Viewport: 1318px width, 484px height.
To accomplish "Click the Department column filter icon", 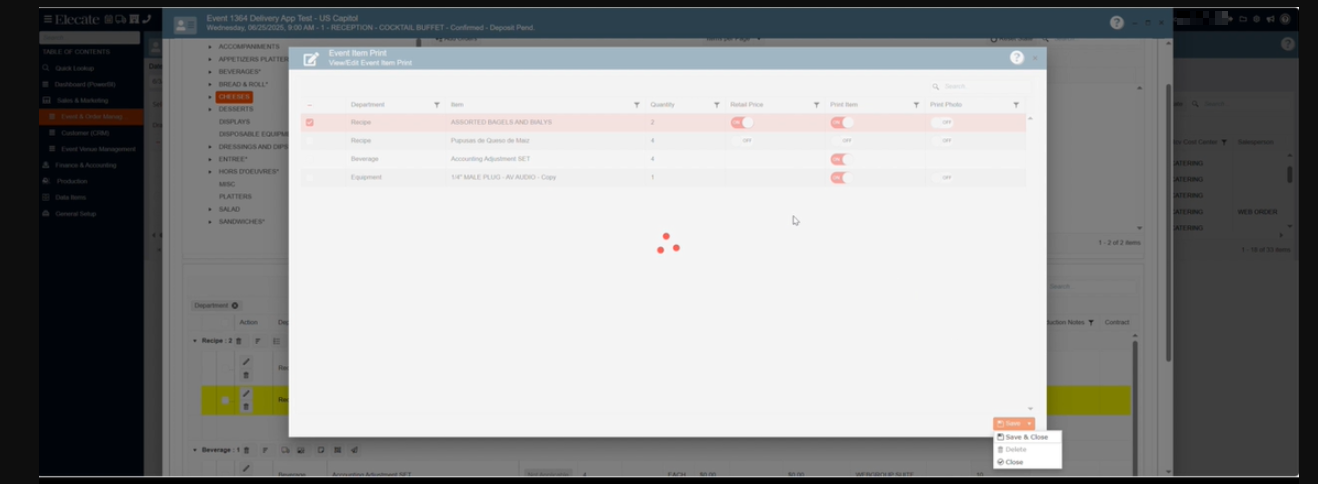I will pos(436,105).
